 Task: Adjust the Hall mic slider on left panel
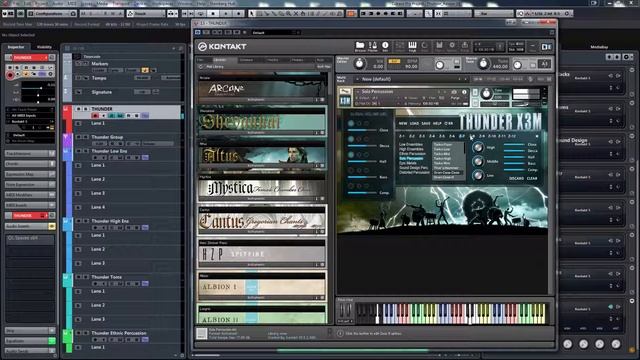362,162
